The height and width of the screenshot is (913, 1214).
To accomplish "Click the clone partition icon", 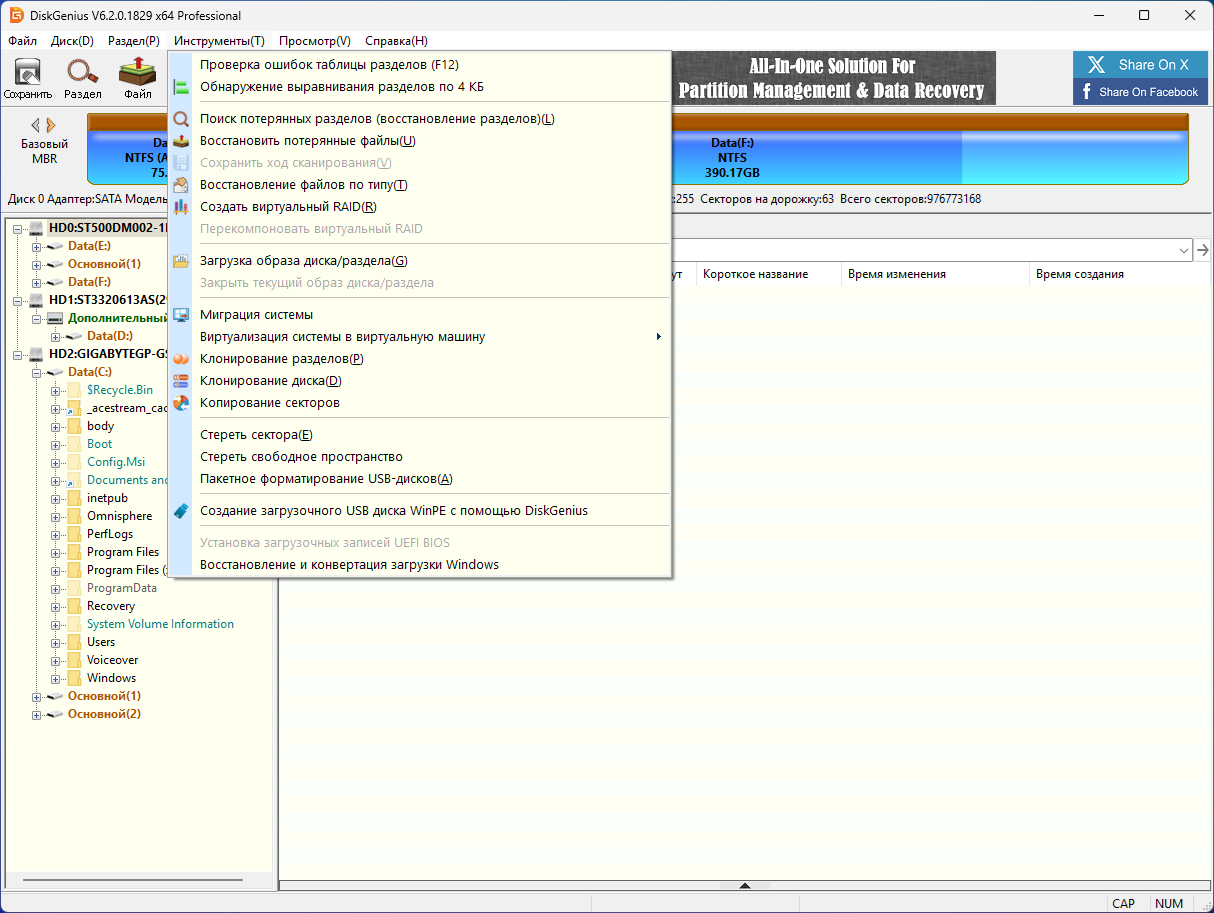I will click(x=181, y=359).
